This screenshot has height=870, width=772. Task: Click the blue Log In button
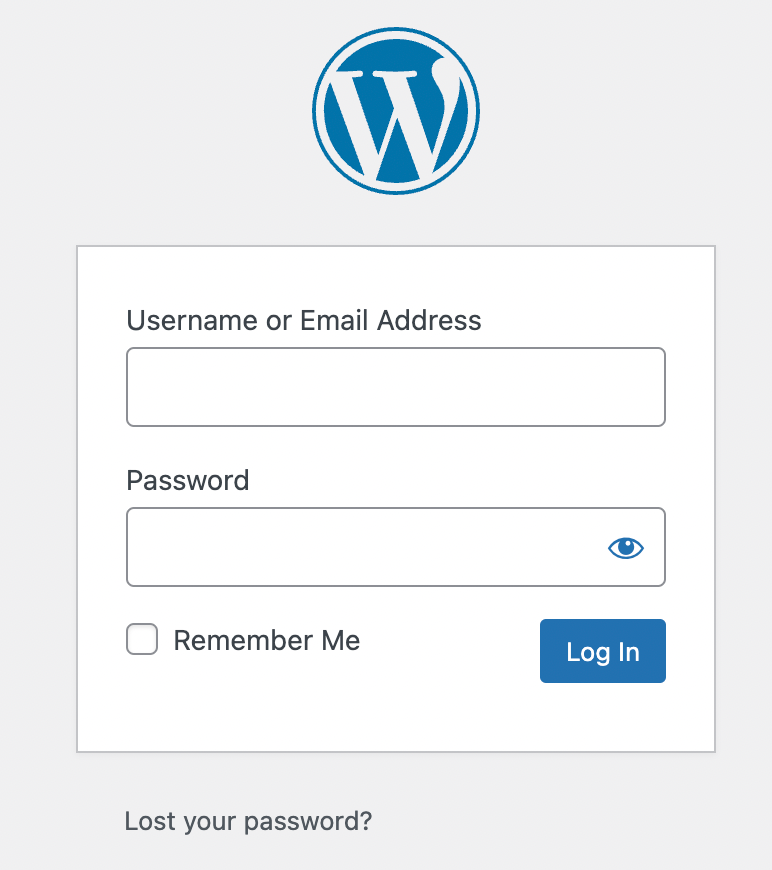pyautogui.click(x=602, y=652)
